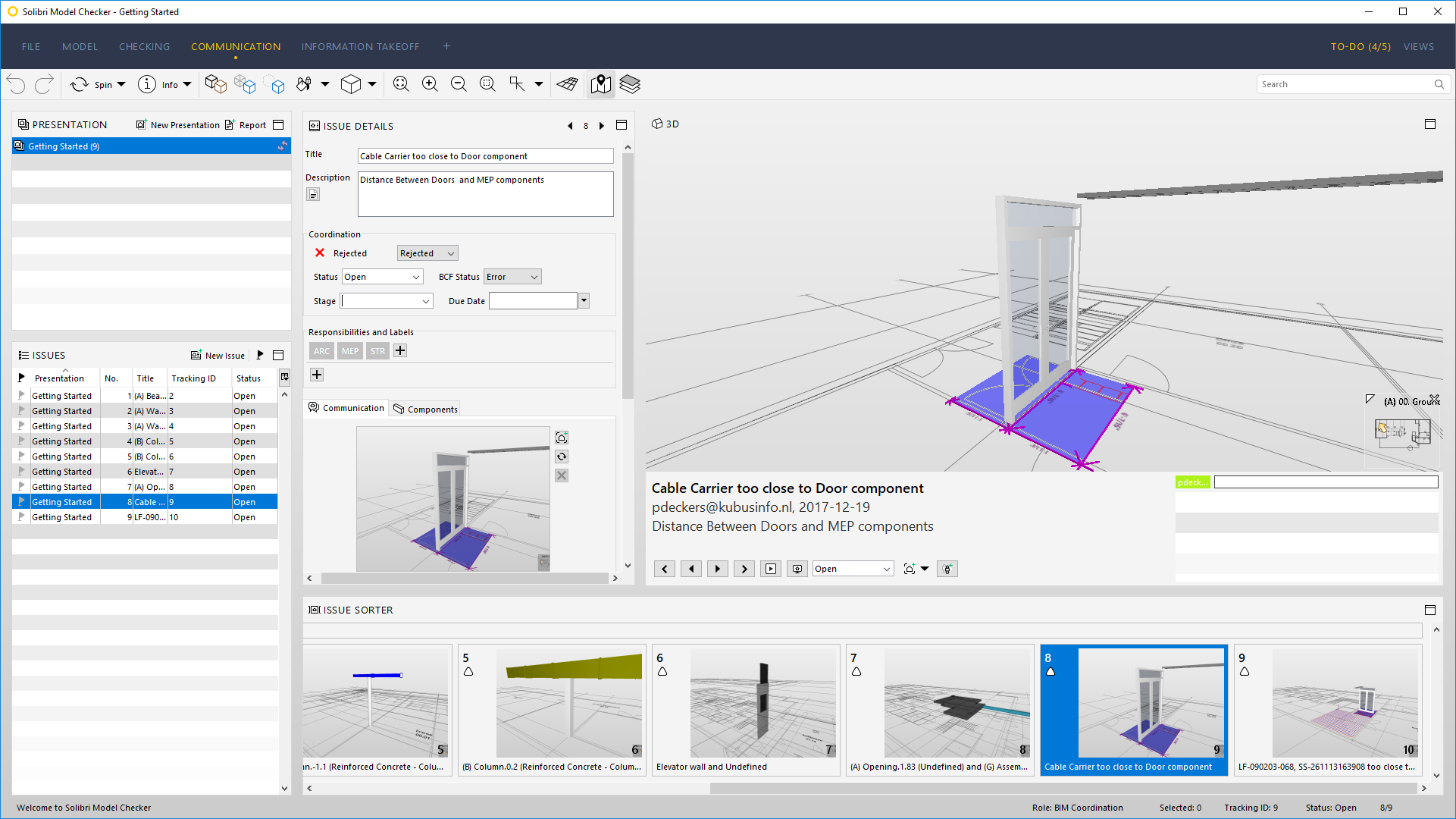Click the VIEWS button
The height and width of the screenshot is (819, 1456).
pos(1418,46)
